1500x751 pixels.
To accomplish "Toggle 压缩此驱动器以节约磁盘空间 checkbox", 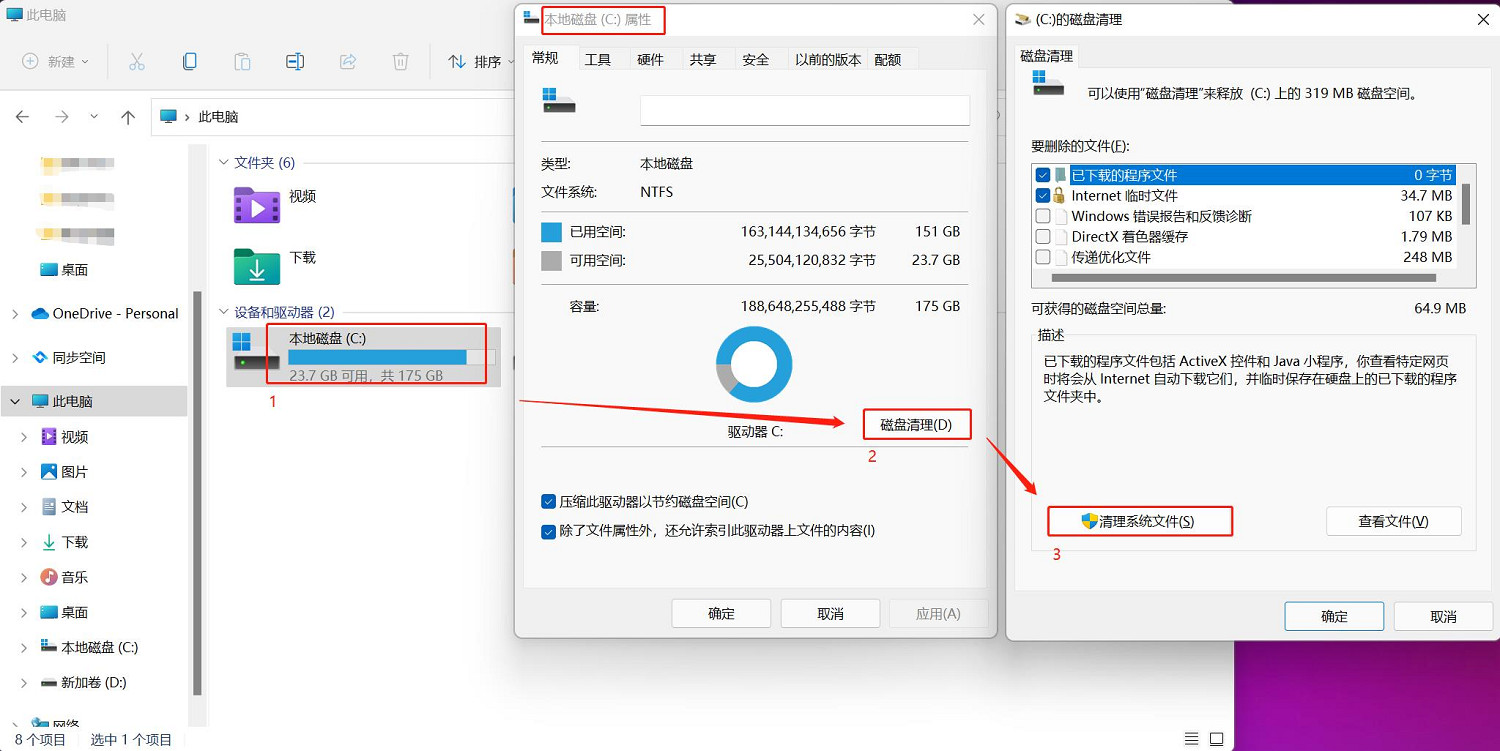I will 548,502.
